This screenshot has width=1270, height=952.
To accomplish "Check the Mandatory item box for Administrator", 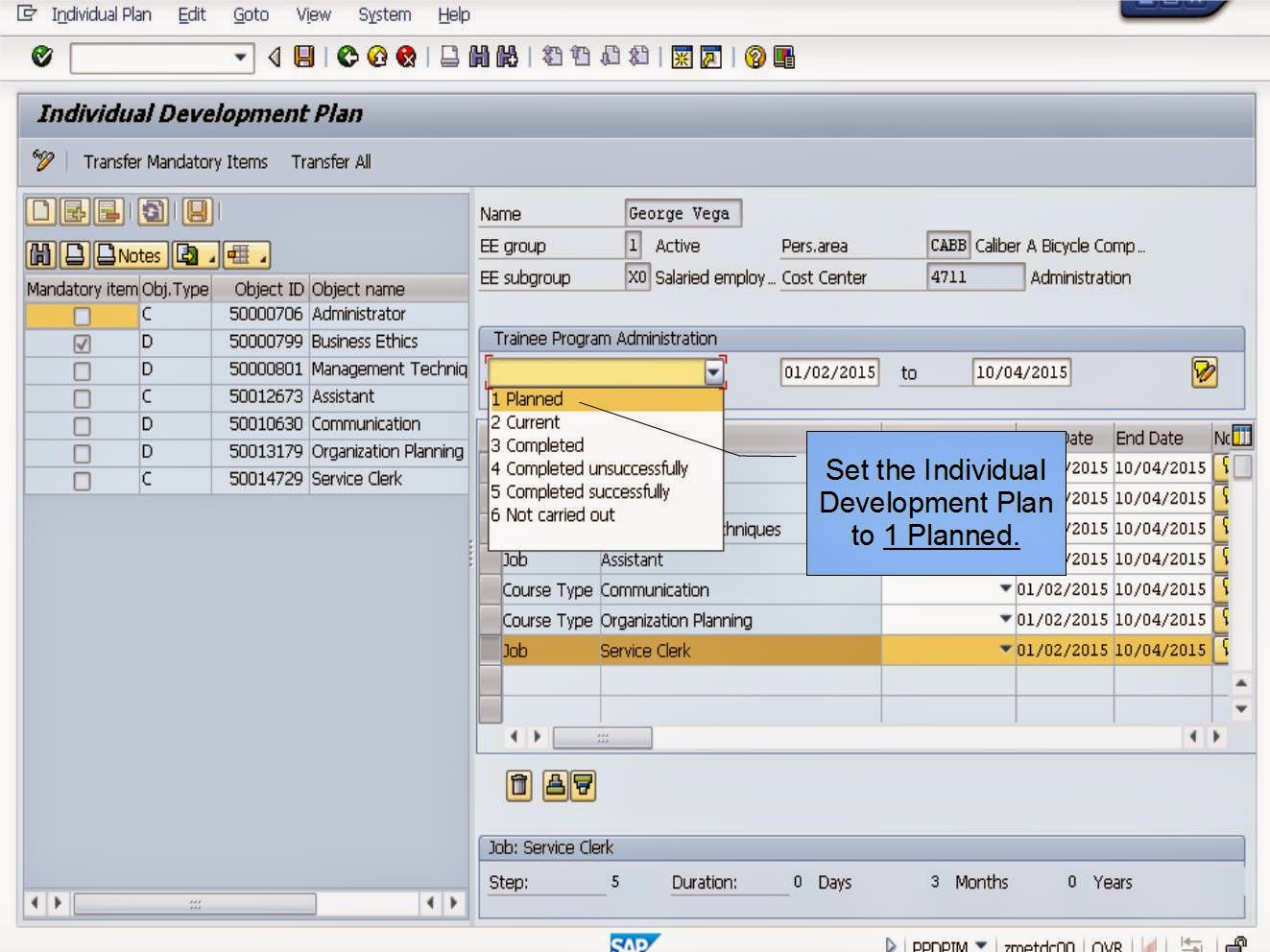I will pos(81,314).
